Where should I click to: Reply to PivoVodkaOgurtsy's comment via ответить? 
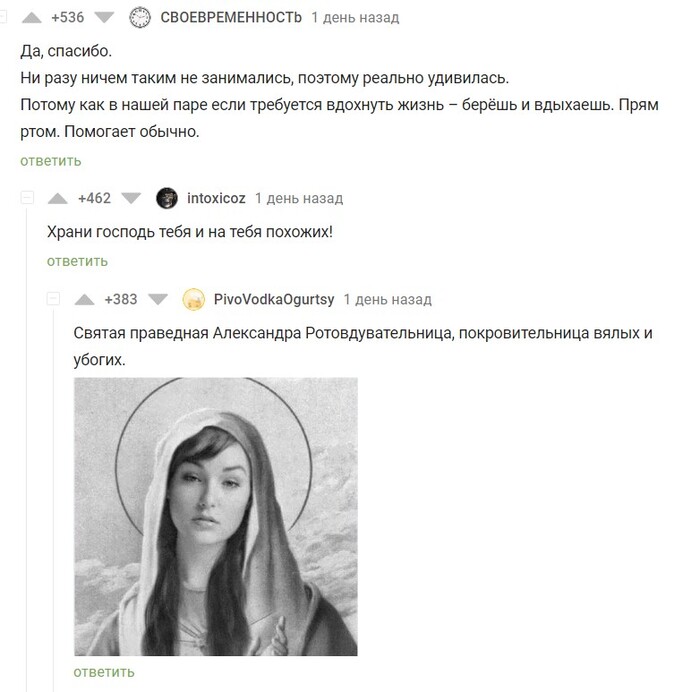click(104, 672)
